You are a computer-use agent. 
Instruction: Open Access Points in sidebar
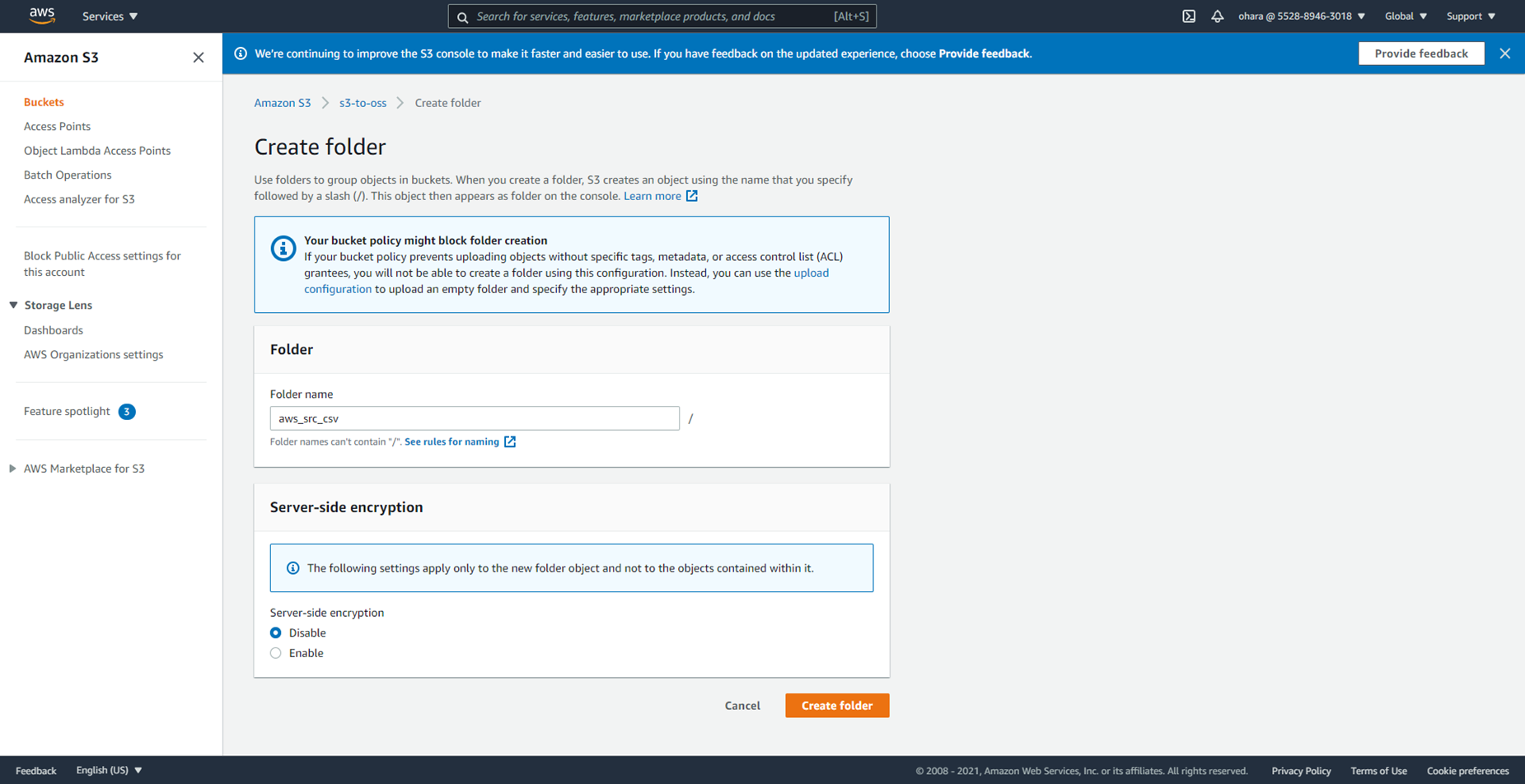(57, 127)
